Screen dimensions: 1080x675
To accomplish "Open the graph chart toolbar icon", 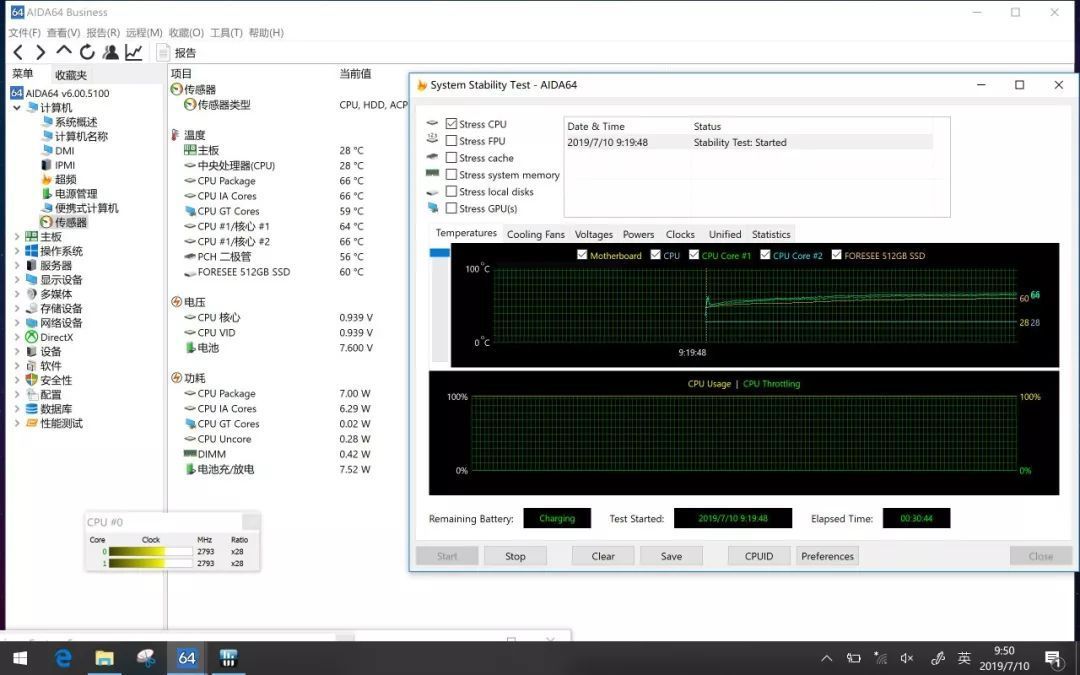I will [x=134, y=52].
